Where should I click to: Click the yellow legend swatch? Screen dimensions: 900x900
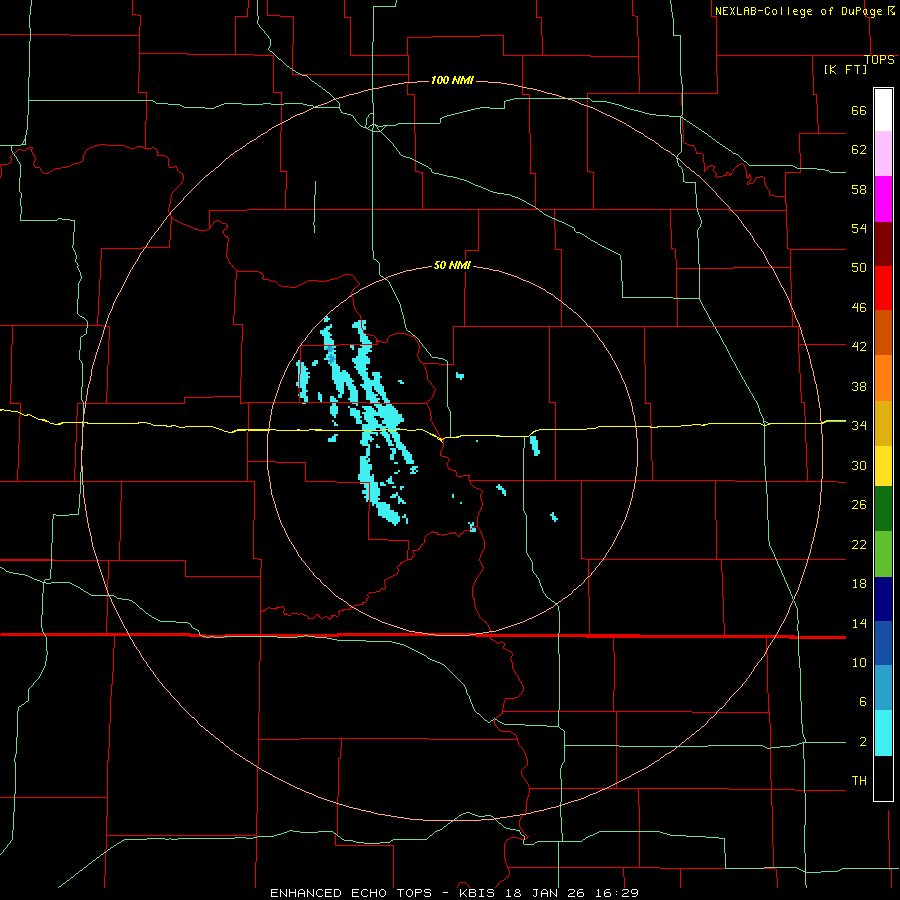point(883,466)
